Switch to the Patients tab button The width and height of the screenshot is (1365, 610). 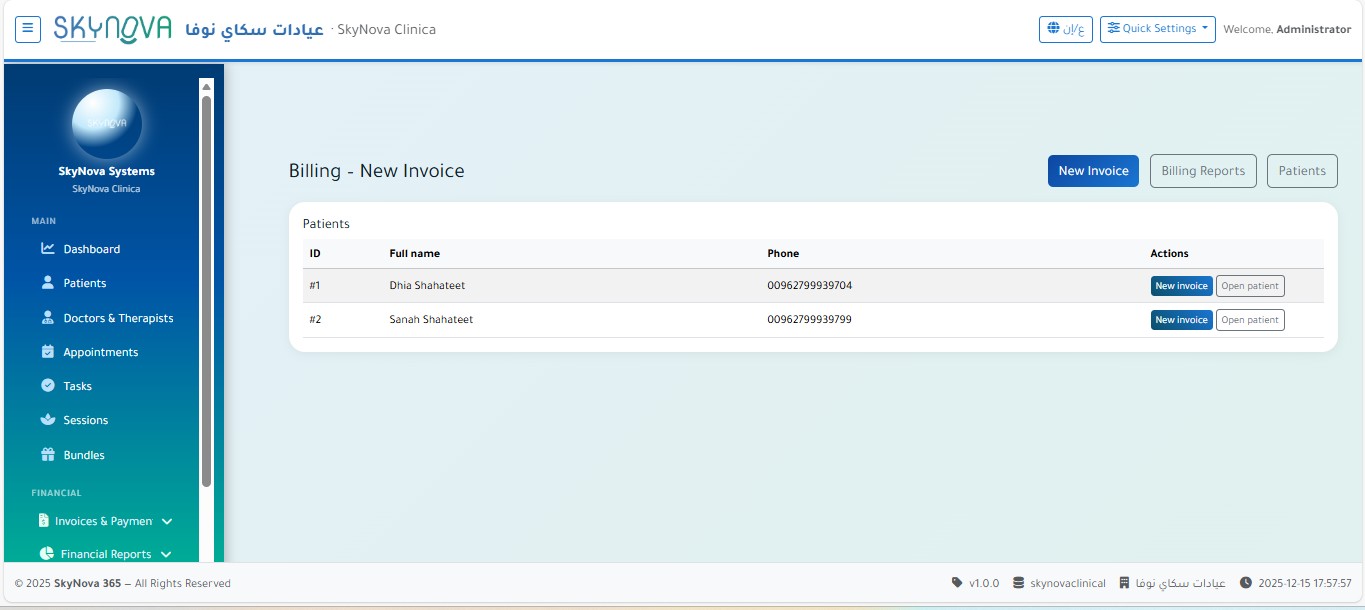(1301, 171)
